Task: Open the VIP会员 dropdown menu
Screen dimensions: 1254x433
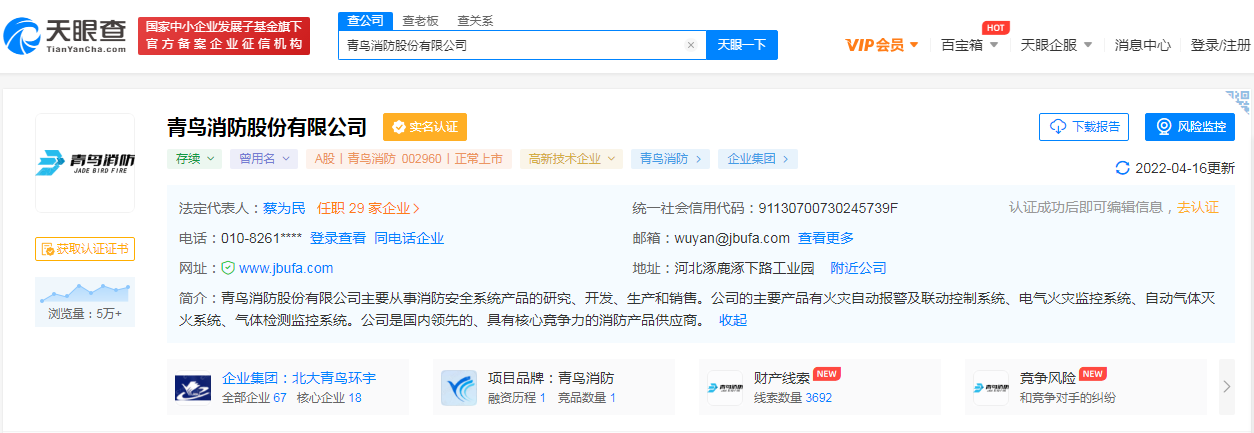Action: (x=882, y=45)
